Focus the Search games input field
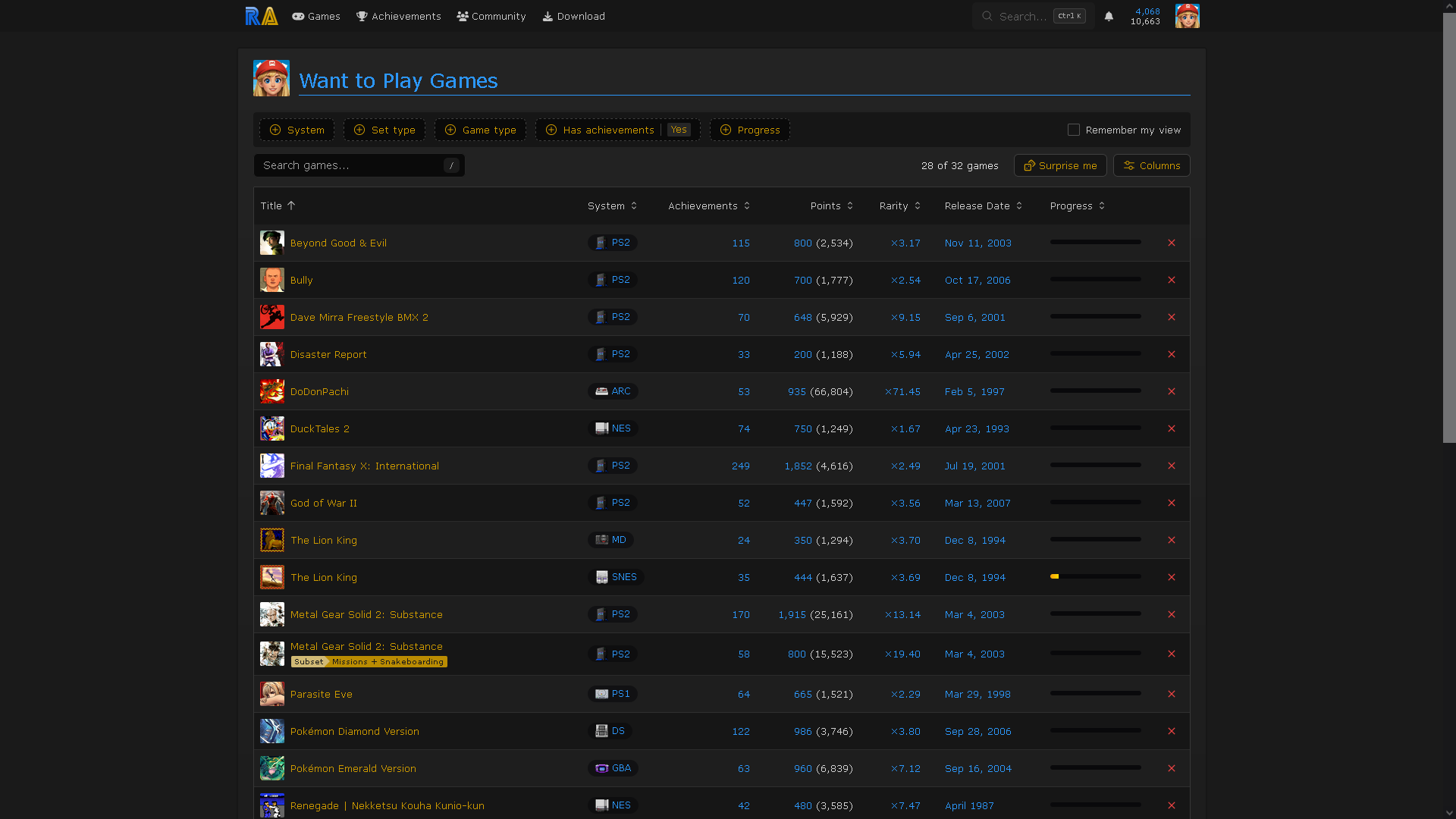 [359, 165]
